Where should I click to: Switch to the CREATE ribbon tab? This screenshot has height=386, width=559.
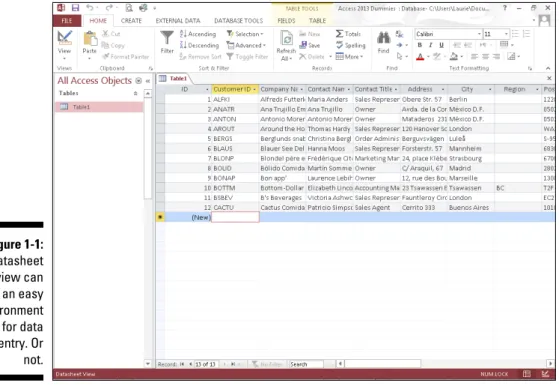(x=131, y=21)
